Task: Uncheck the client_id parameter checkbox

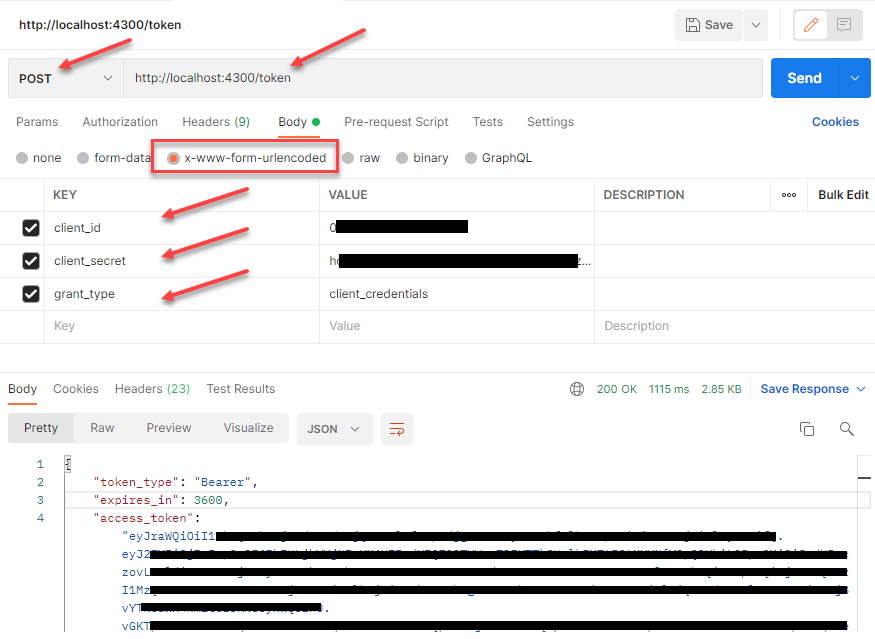Action: [31, 228]
